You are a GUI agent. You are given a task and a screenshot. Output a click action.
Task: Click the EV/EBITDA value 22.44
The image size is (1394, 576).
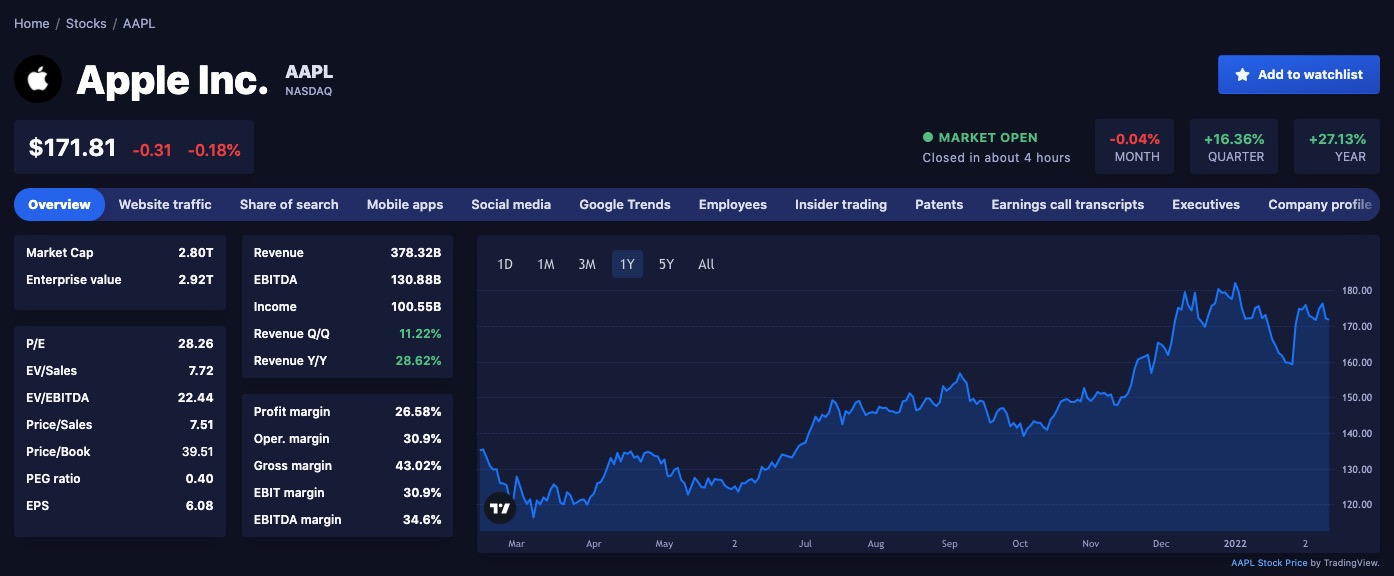pyautogui.click(x=196, y=398)
